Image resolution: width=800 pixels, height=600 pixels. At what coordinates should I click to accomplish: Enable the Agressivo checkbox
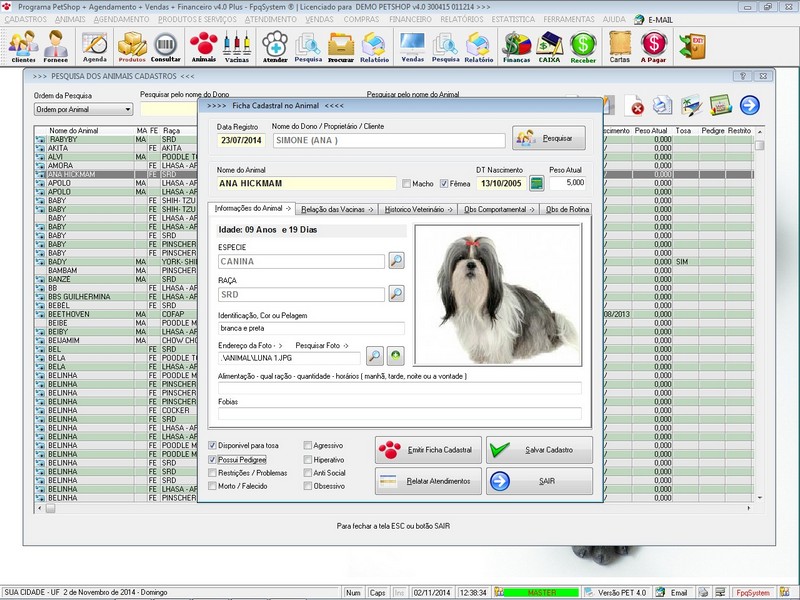tap(308, 445)
